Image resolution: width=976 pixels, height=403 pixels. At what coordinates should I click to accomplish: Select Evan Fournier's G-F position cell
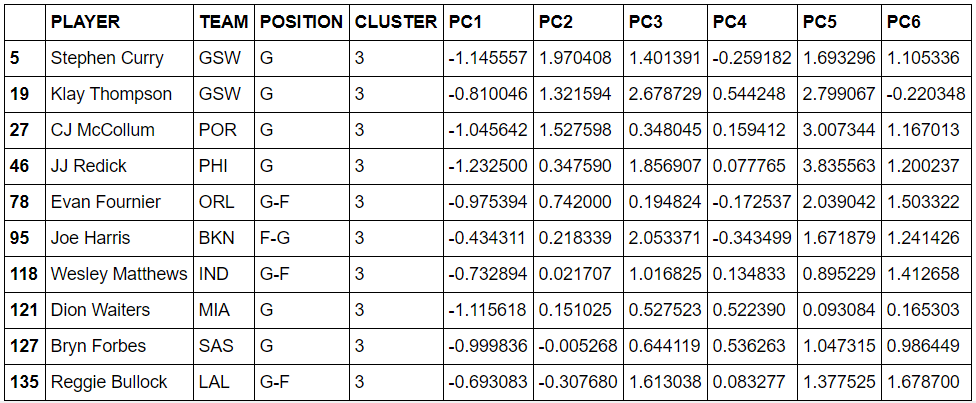pyautogui.click(x=301, y=203)
